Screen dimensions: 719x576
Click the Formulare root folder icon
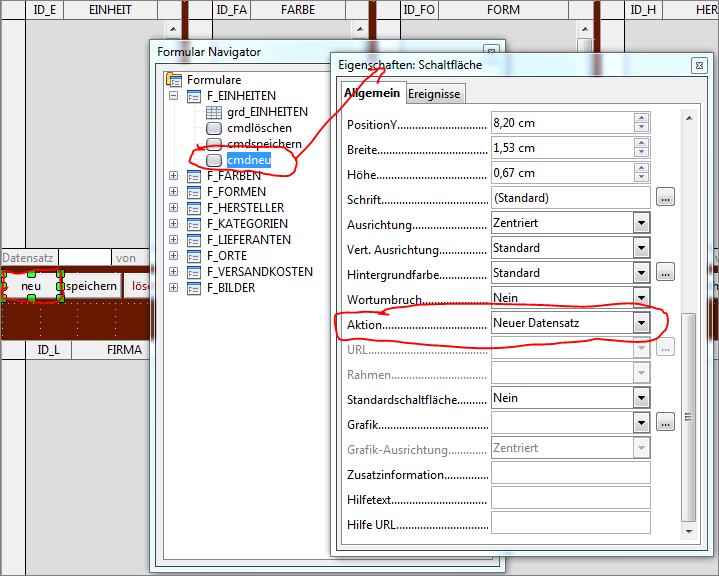pyautogui.click(x=174, y=80)
